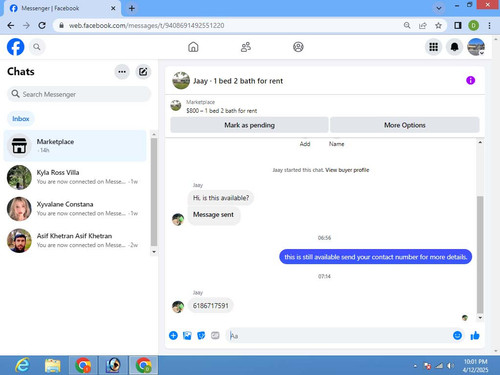Focus the Search Messenger field
The width and height of the screenshot is (500, 375).
click(79, 94)
